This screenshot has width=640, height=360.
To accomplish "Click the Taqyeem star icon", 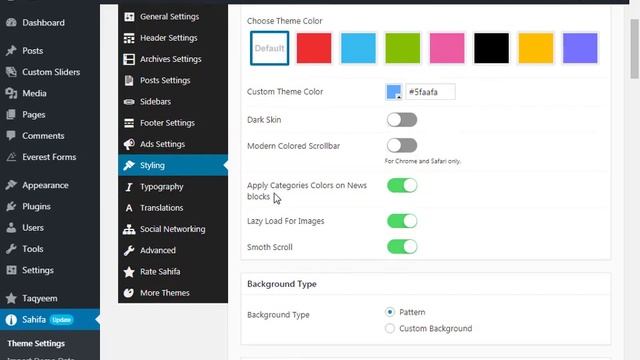I will (11, 298).
